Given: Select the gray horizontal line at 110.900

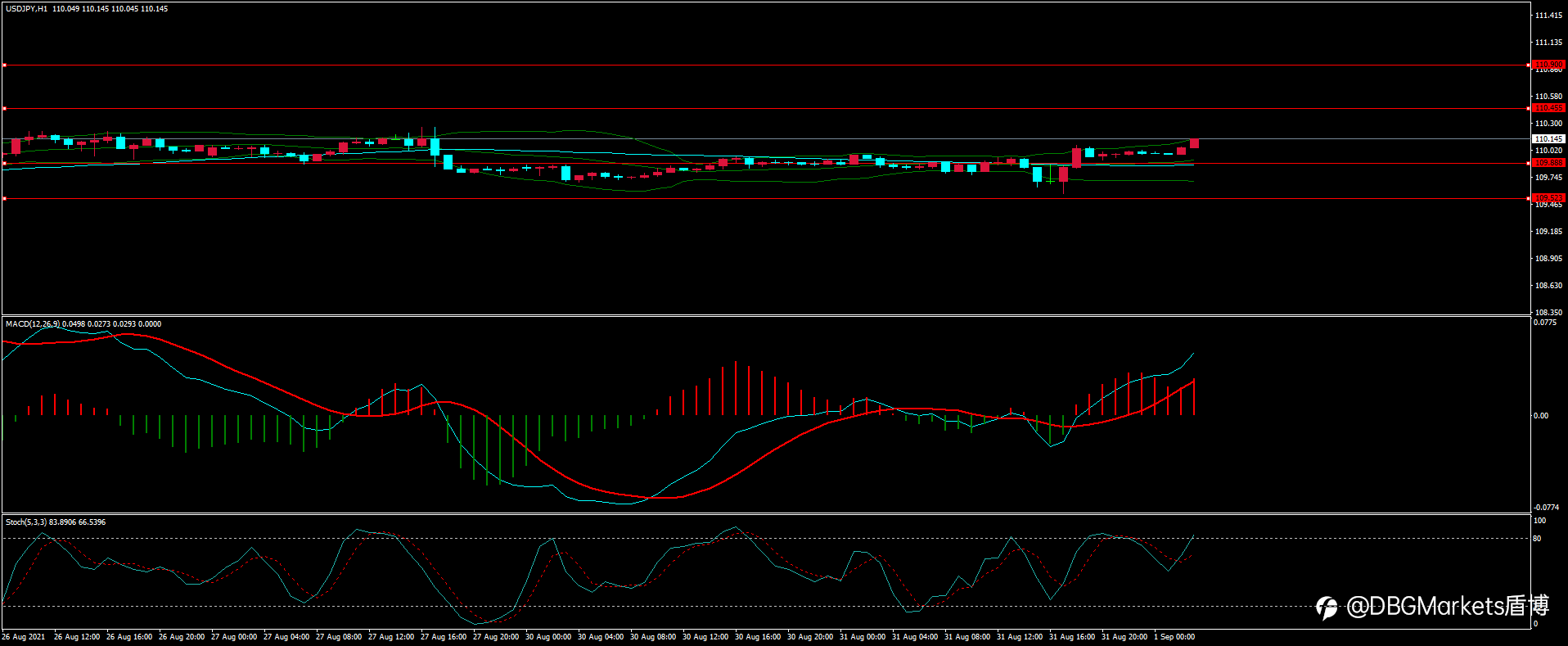Looking at the screenshot, I should pyautogui.click(x=766, y=65).
